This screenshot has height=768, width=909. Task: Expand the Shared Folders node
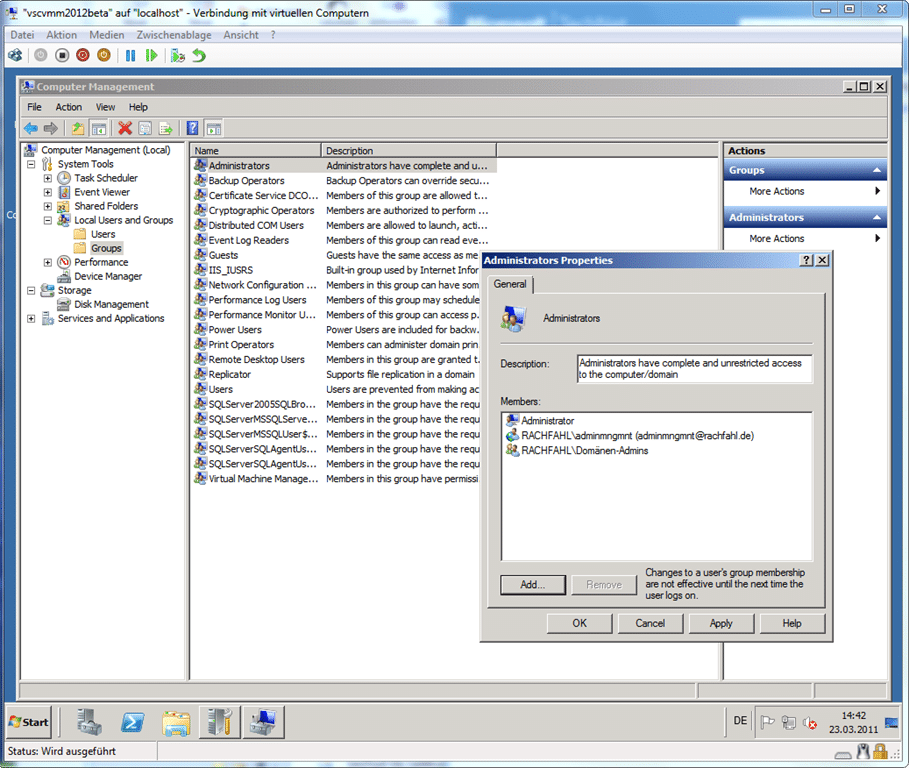[x=48, y=206]
